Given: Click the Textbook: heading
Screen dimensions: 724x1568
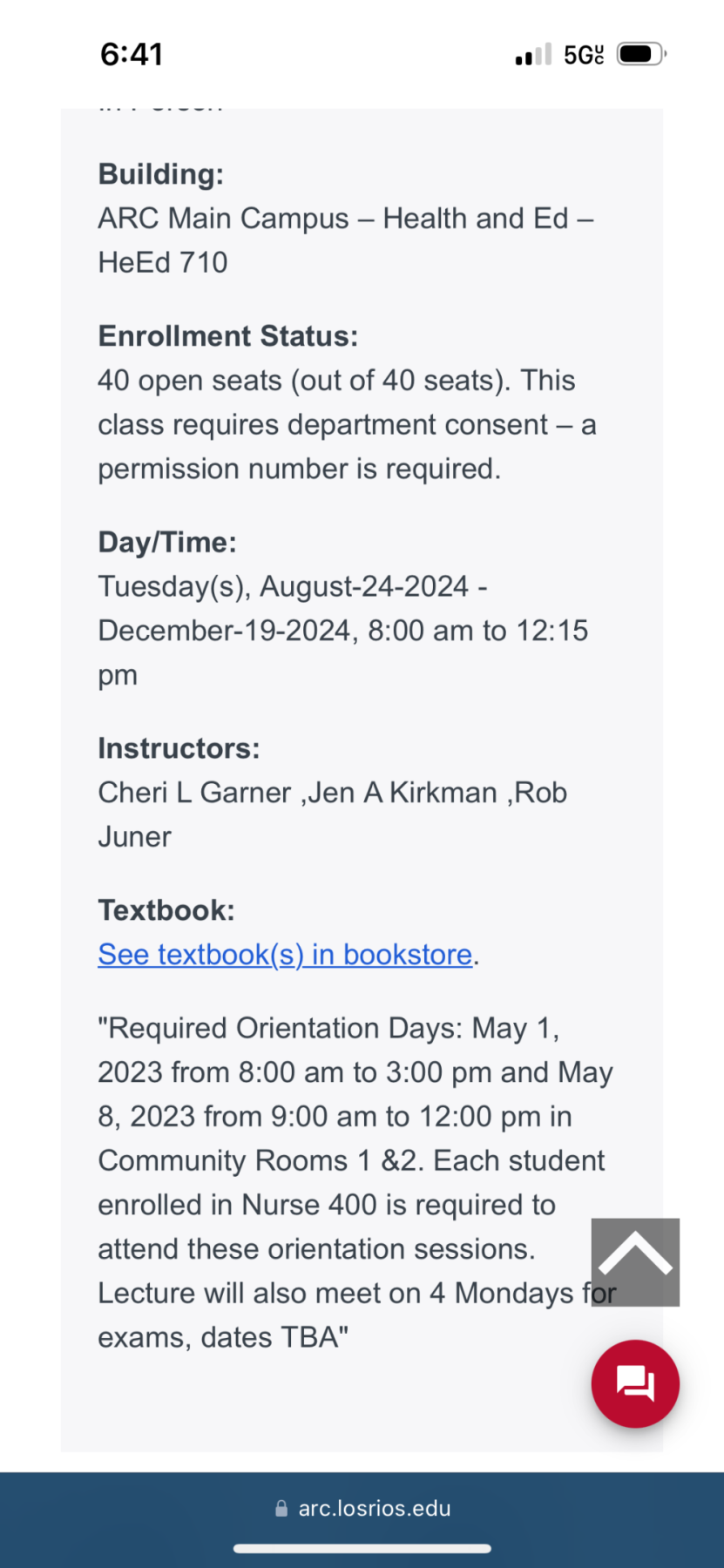Looking at the screenshot, I should tap(166, 910).
